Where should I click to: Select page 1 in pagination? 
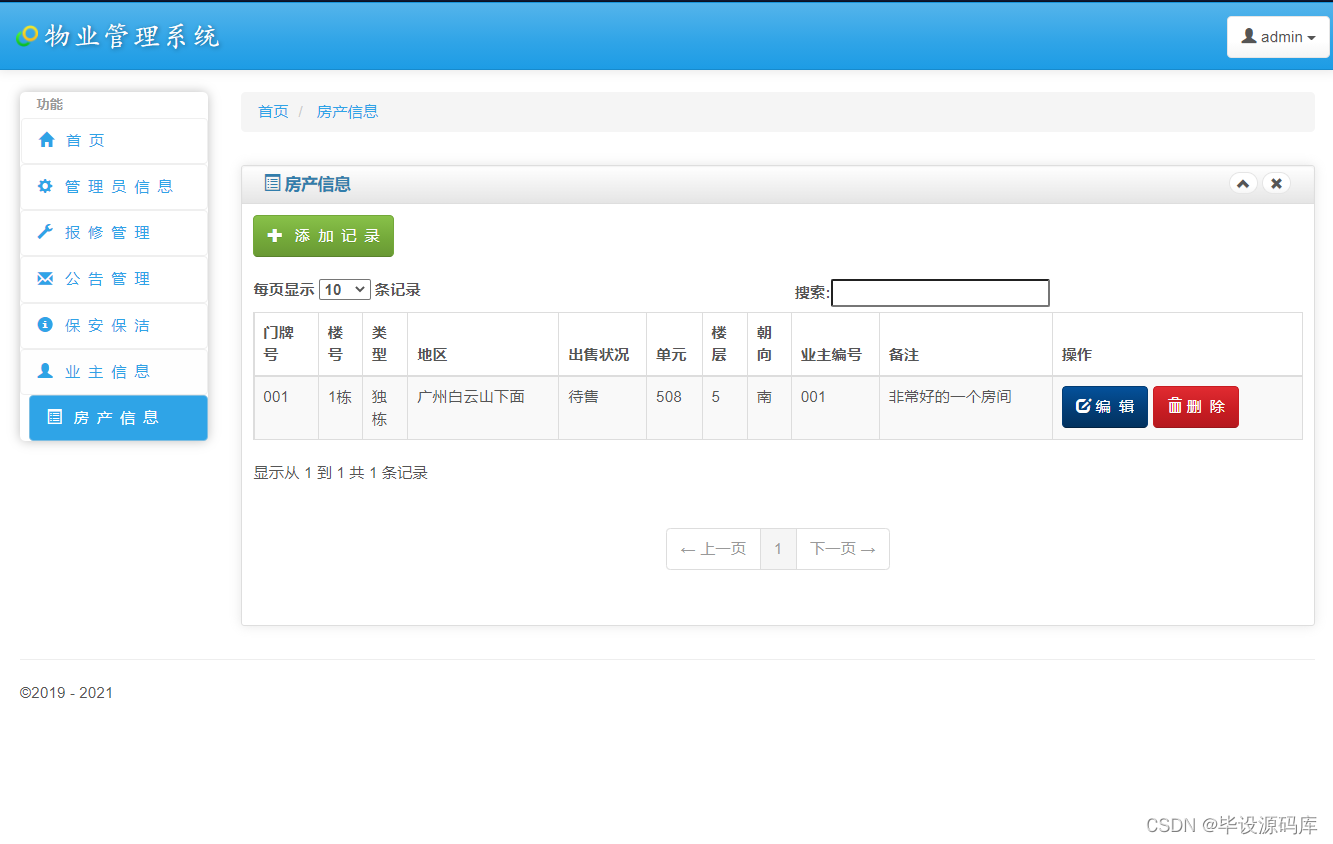click(779, 549)
